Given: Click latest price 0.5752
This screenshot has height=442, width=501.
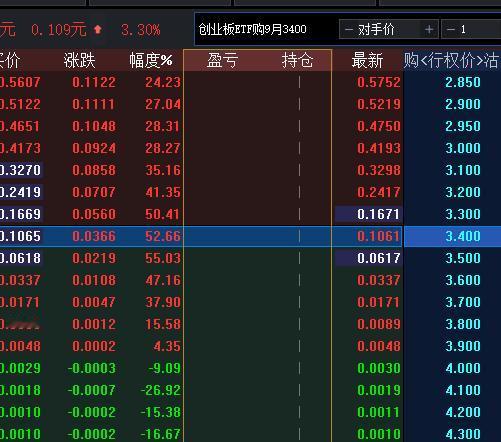Looking at the screenshot, I should tap(379, 82).
